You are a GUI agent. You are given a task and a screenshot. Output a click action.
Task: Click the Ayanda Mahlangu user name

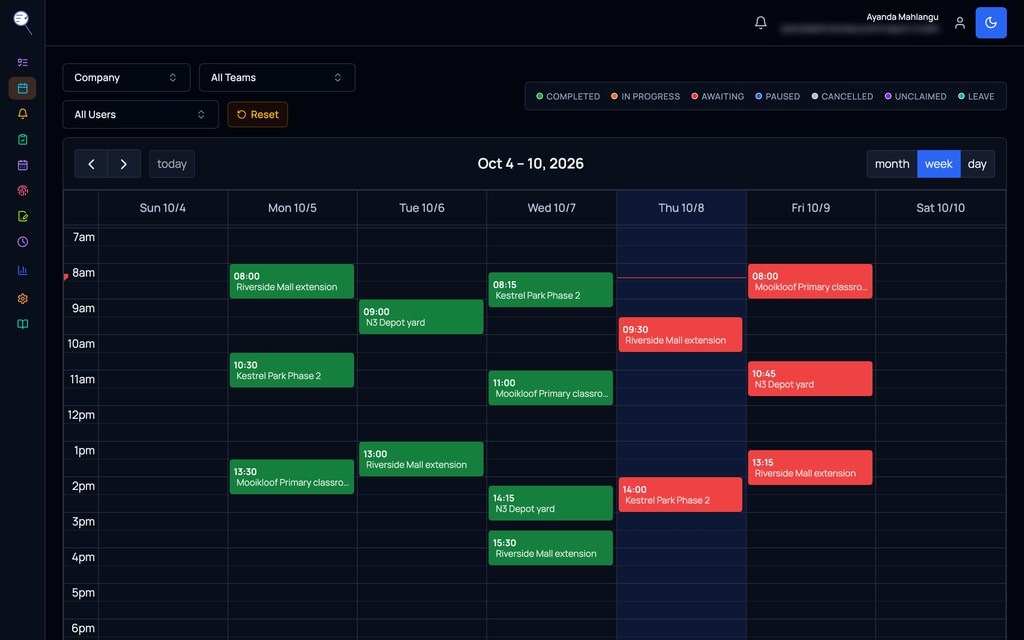[x=902, y=17]
